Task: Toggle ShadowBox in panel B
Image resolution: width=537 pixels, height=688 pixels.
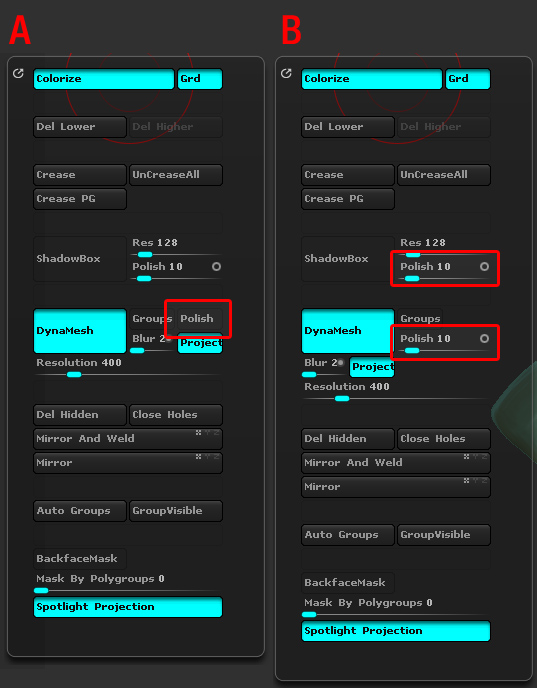Action: tap(348, 259)
